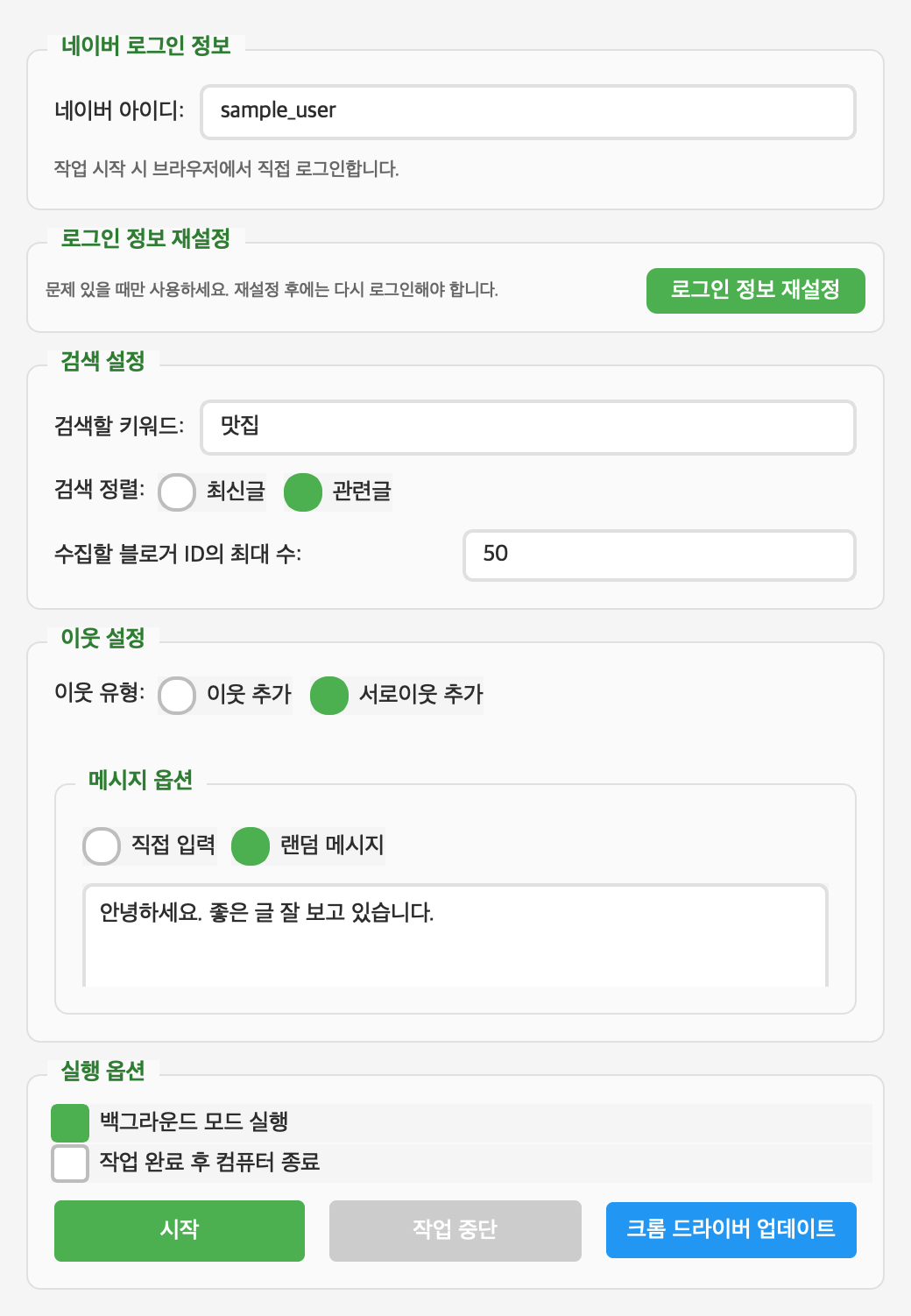Select 직접 입력 message option
911x1316 pixels.
tap(101, 845)
